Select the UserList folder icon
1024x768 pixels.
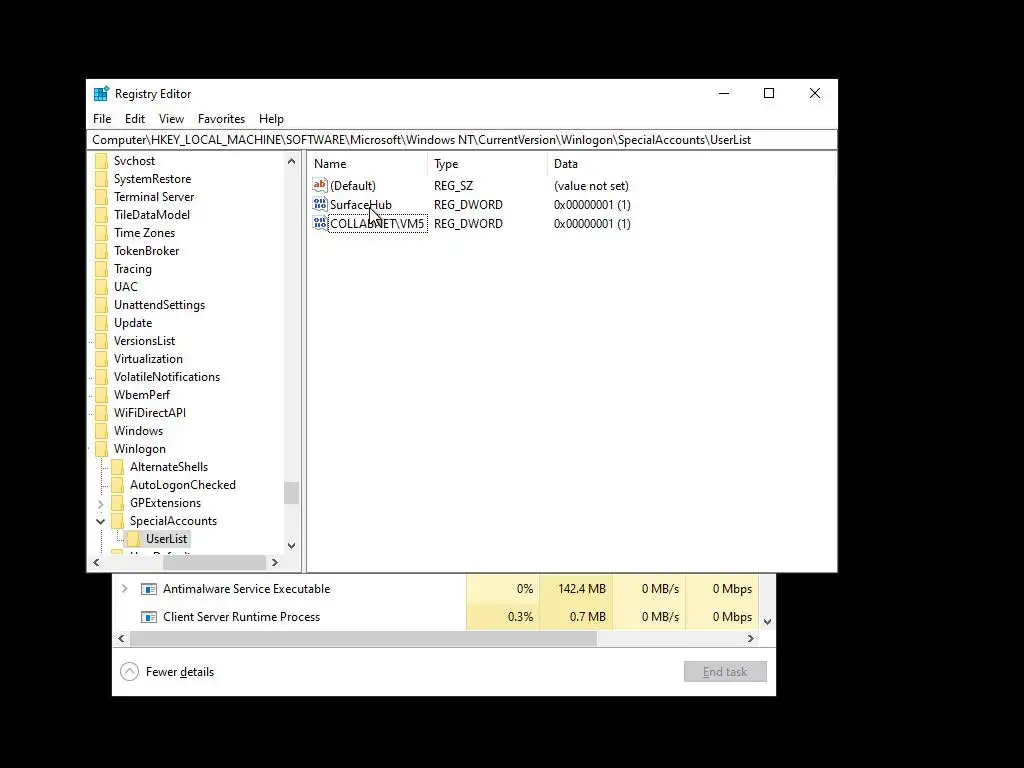click(x=133, y=539)
